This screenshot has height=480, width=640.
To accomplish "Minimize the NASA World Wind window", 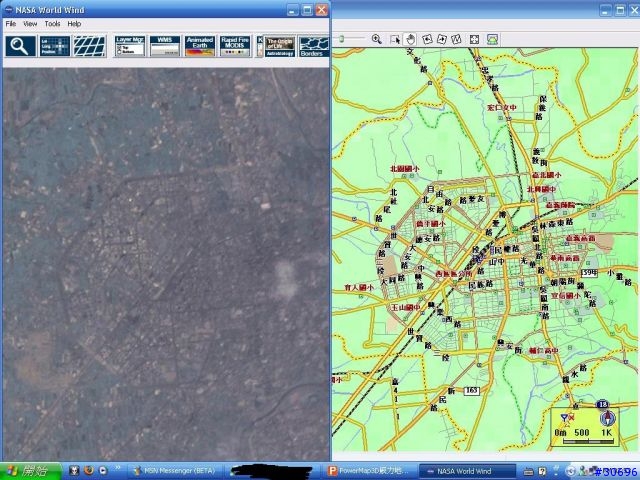I will pyautogui.click(x=292, y=10).
